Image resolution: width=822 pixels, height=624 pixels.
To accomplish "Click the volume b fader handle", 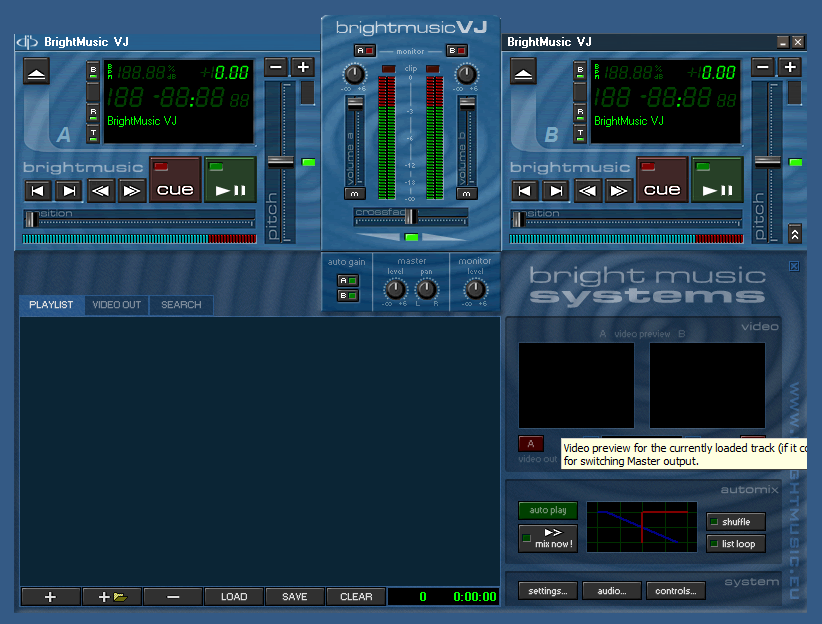I will tap(467, 103).
